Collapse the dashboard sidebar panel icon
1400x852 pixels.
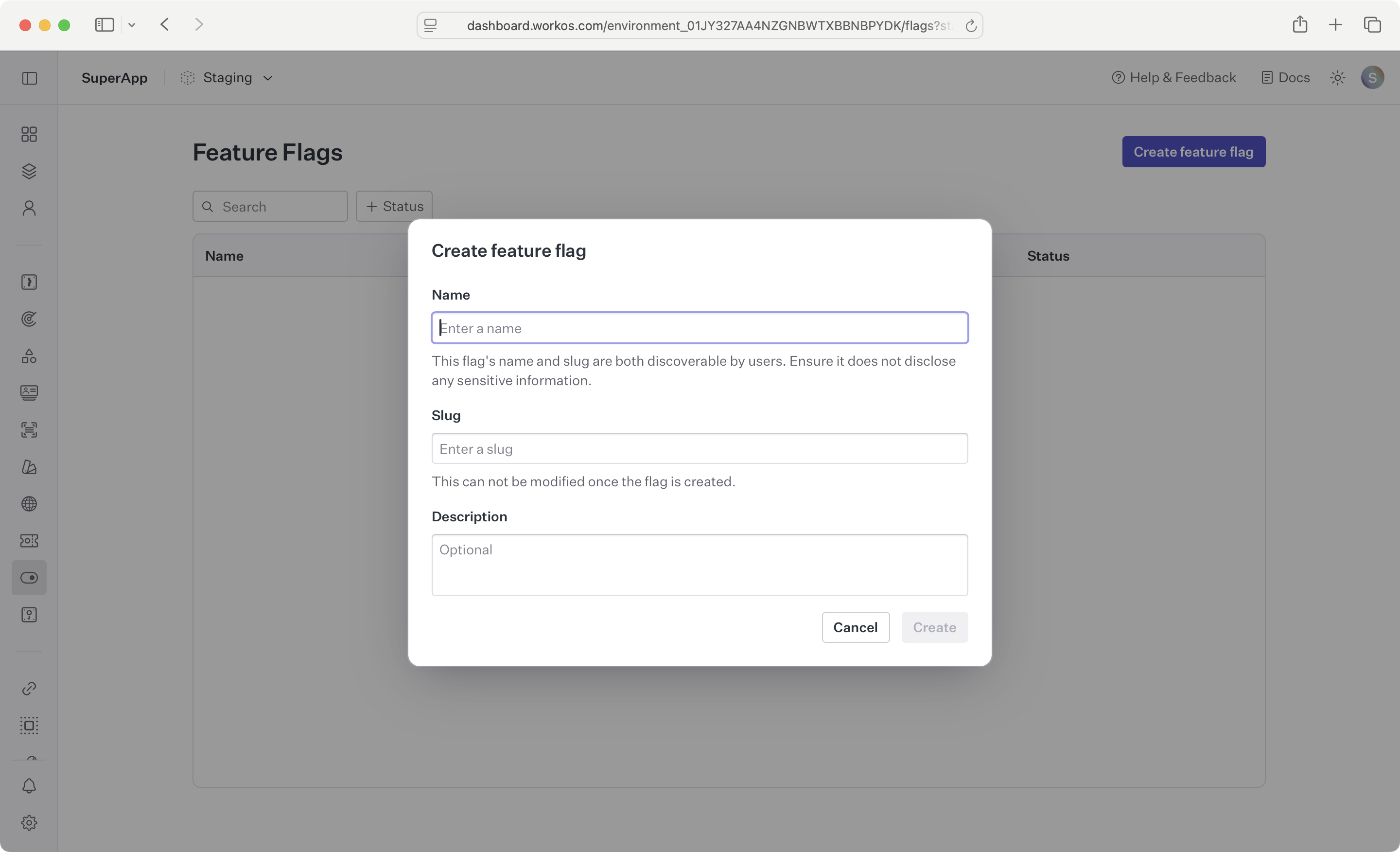(30, 78)
